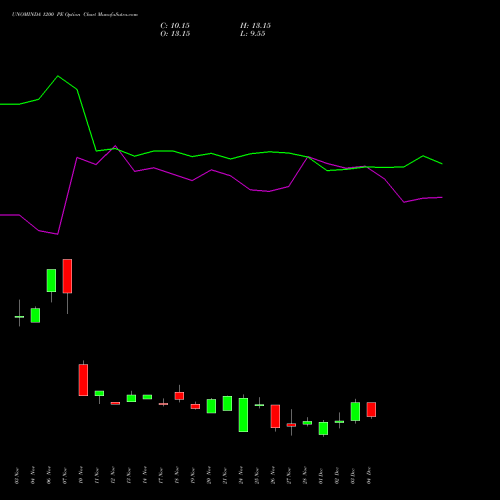The width and height of the screenshot is (500, 500).
Task: Click the green candle for 21 Nov
Action: coord(227,403)
